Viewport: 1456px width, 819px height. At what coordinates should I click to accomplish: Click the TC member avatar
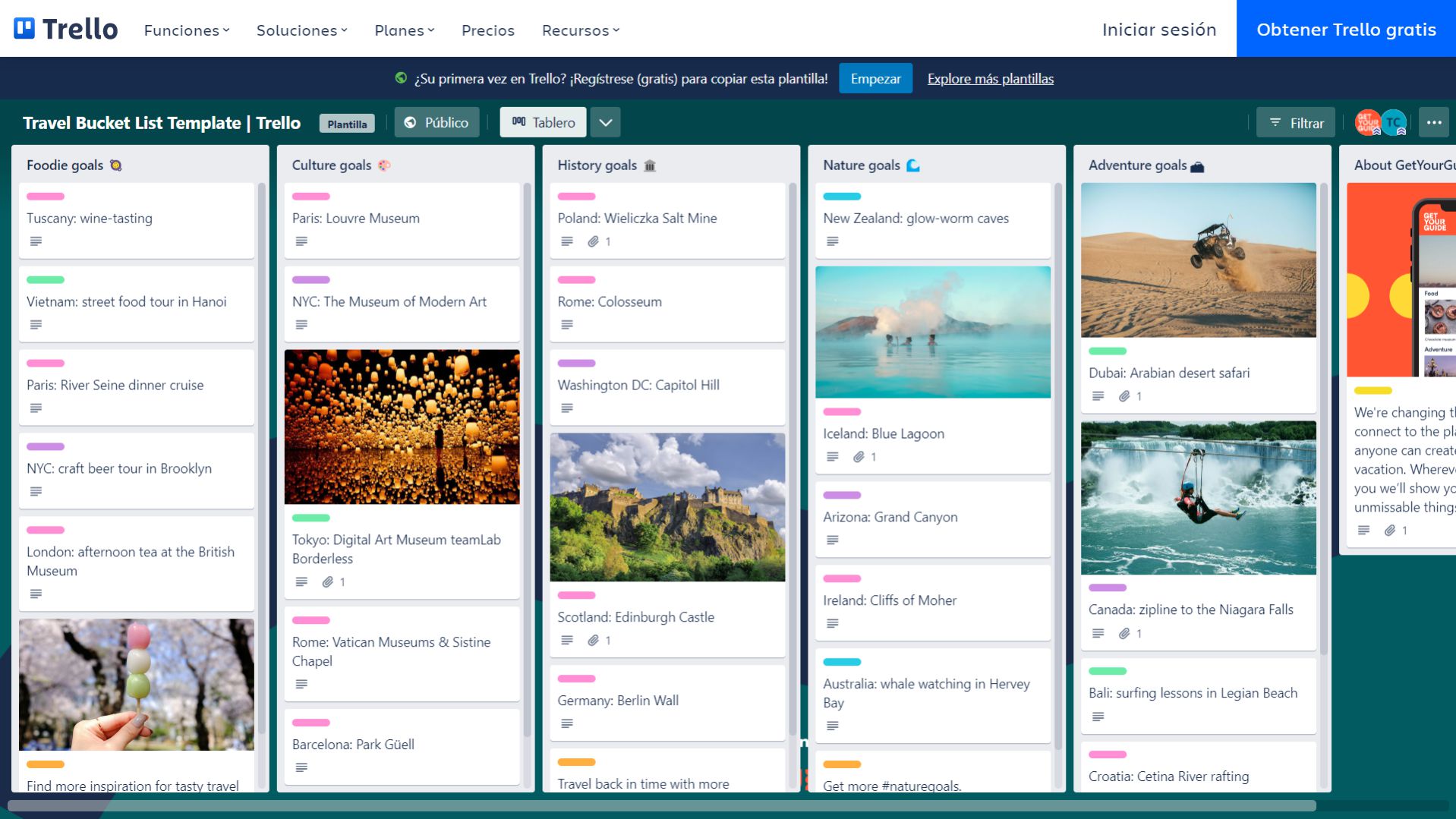pyautogui.click(x=1394, y=122)
